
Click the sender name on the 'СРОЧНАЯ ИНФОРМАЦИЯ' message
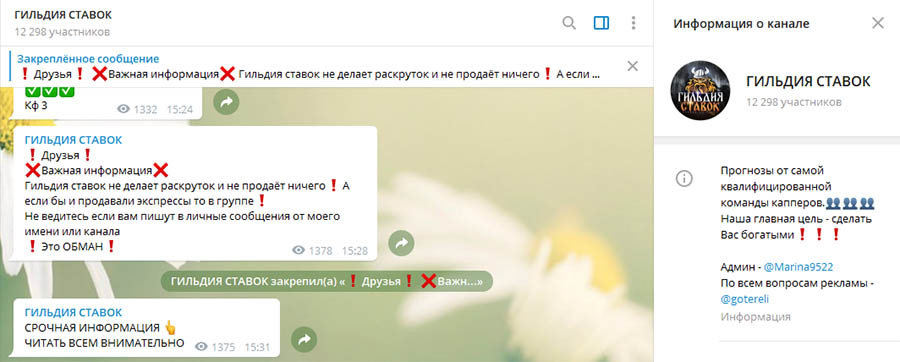tap(73, 312)
